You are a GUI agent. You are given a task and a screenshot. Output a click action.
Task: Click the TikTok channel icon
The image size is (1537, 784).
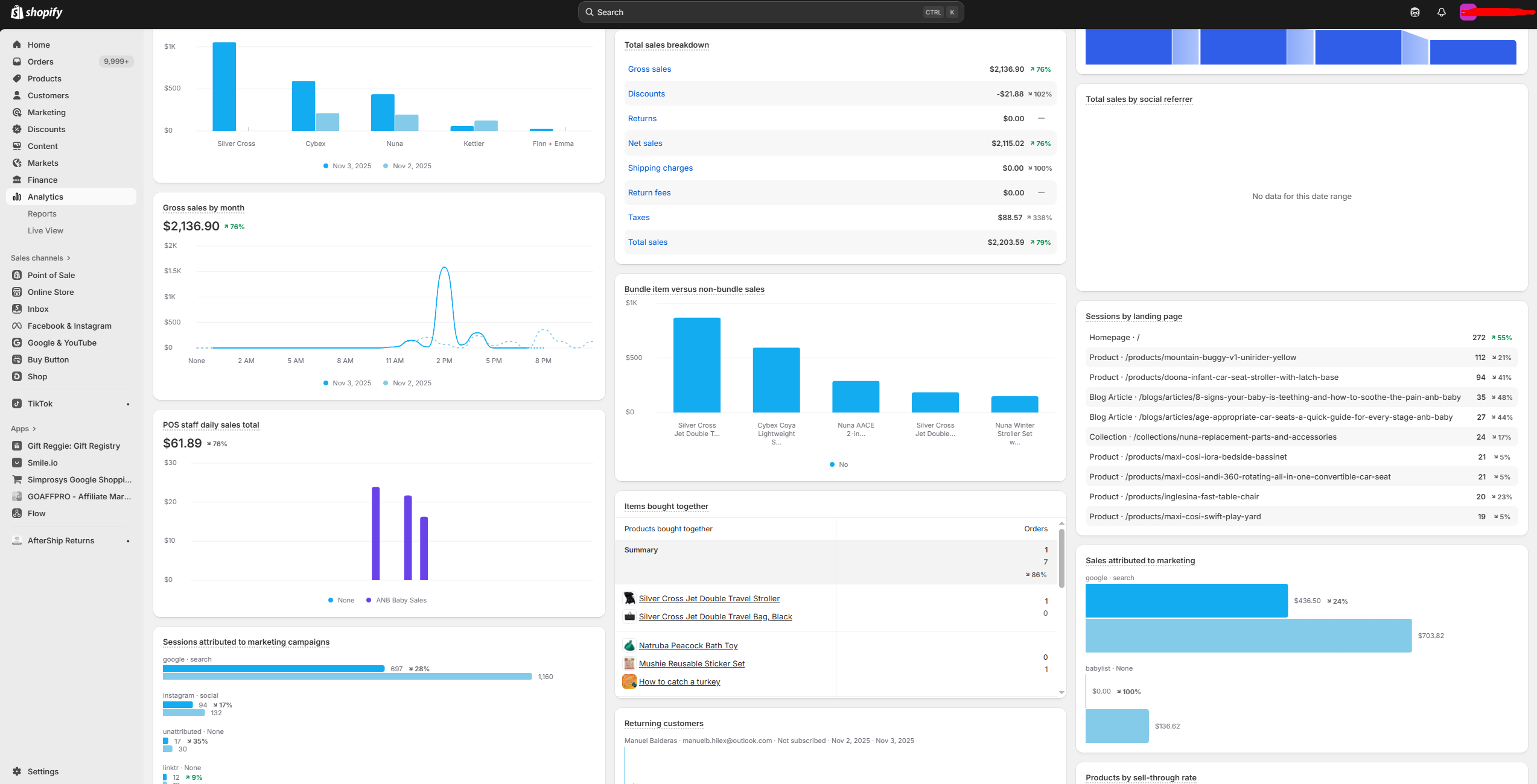tap(17, 403)
